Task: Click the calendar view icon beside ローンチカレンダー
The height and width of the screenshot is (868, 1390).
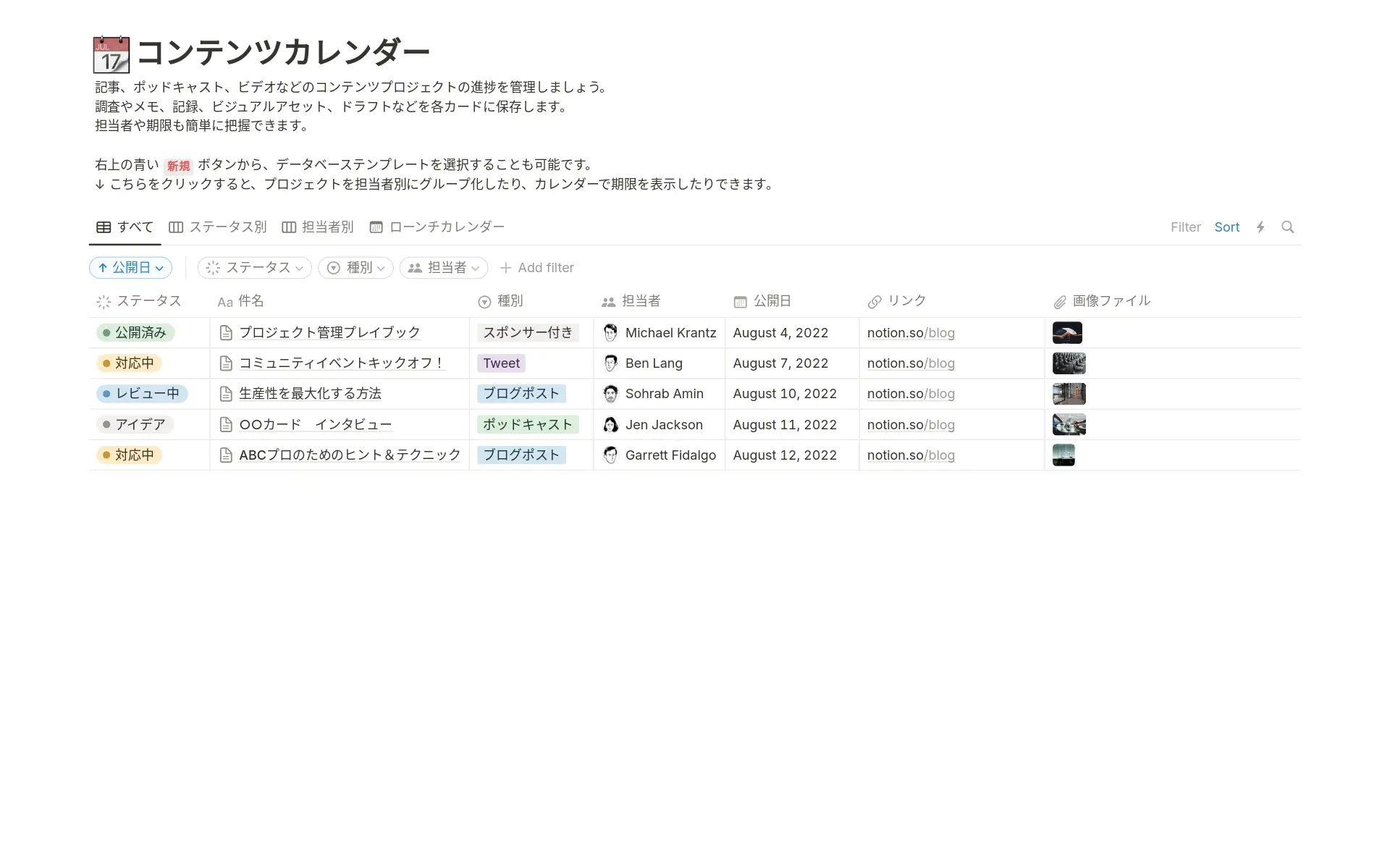Action: click(x=376, y=227)
